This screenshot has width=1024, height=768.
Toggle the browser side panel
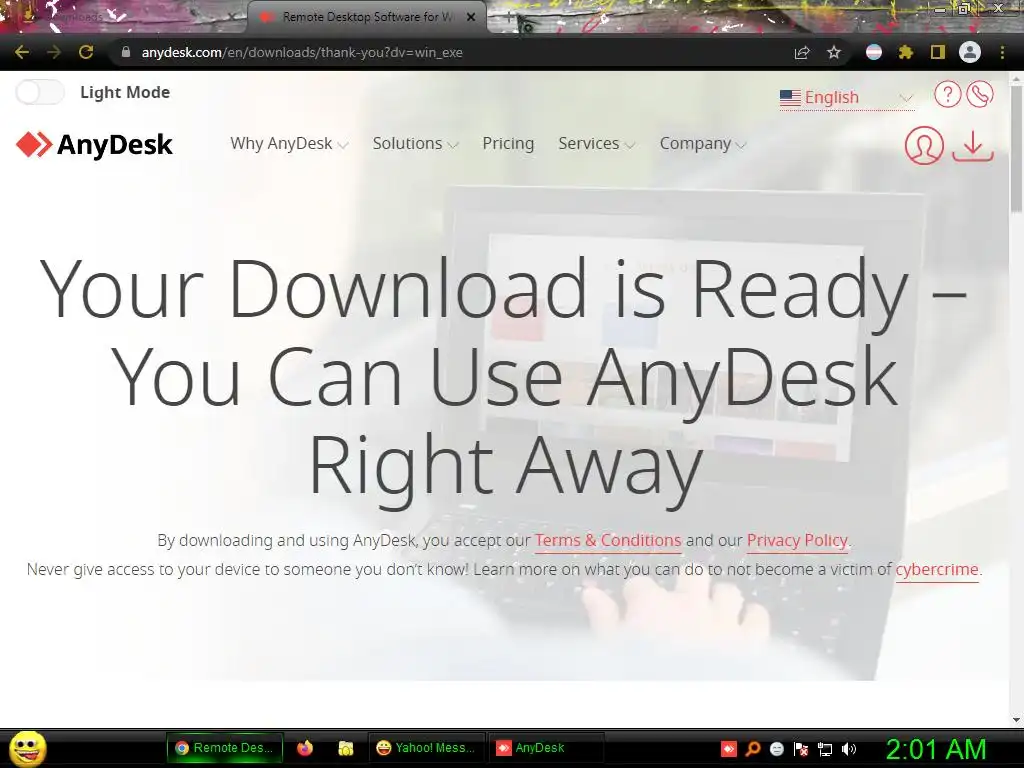(x=938, y=52)
